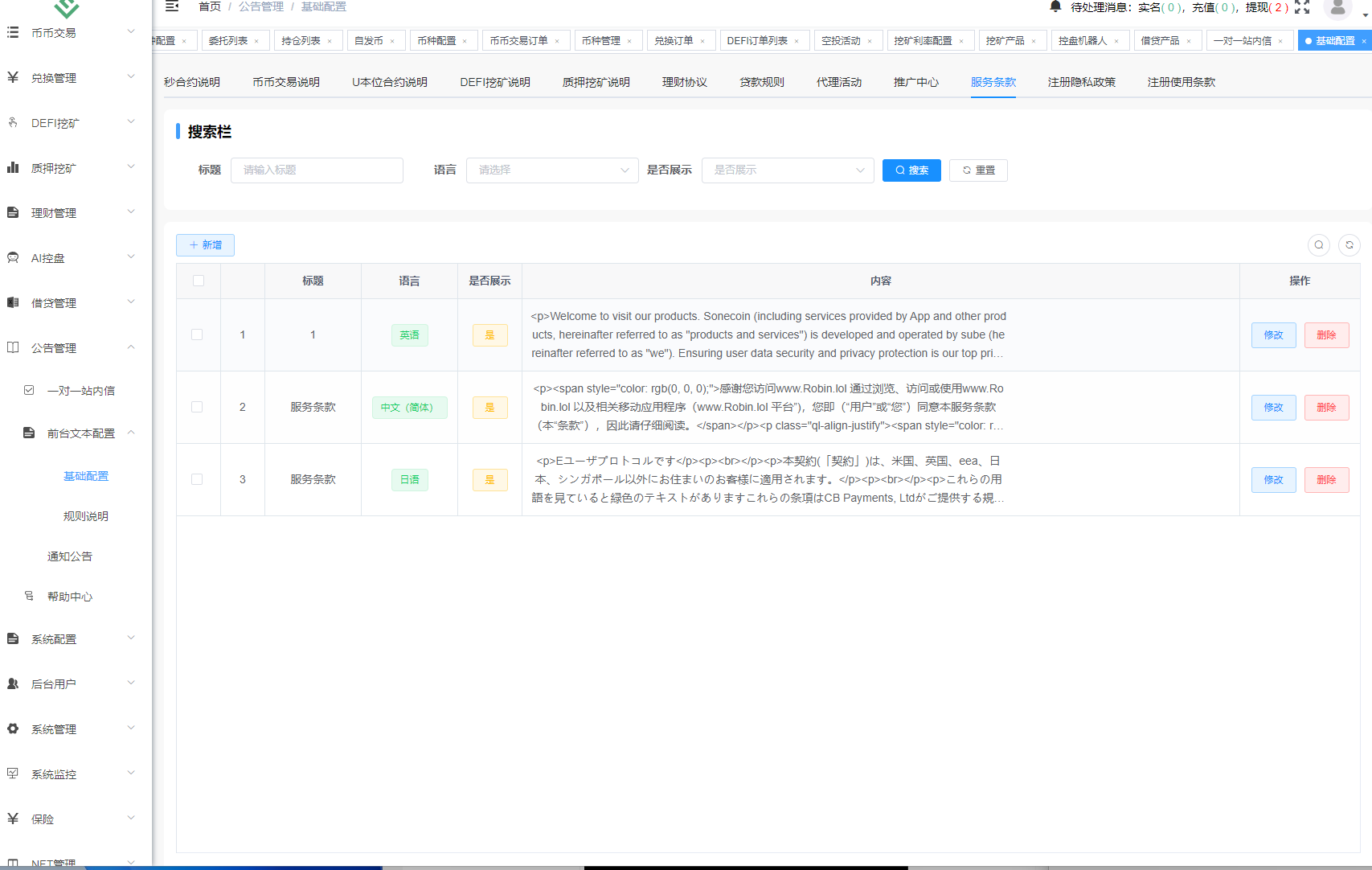
Task: Click the 系统监控 monitor icon
Action: click(x=13, y=774)
